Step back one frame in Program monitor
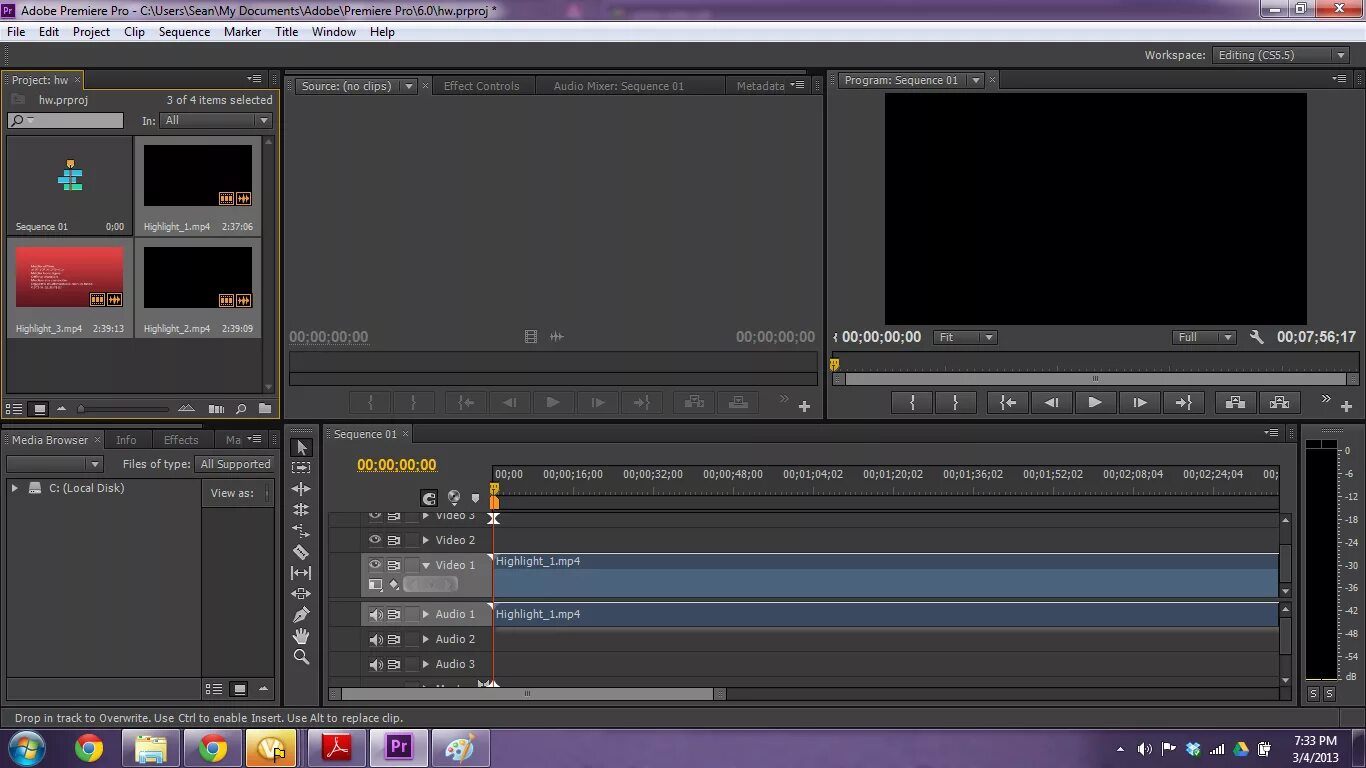Image resolution: width=1366 pixels, height=768 pixels. pos(1051,402)
